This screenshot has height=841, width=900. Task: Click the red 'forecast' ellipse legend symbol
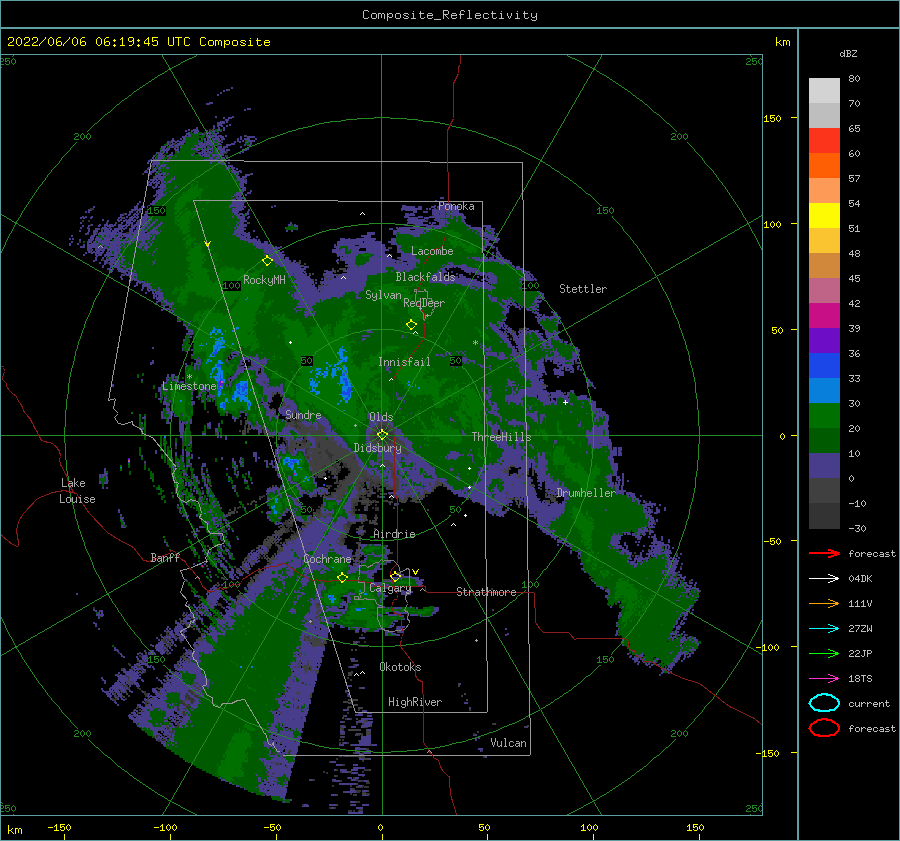pos(824,728)
